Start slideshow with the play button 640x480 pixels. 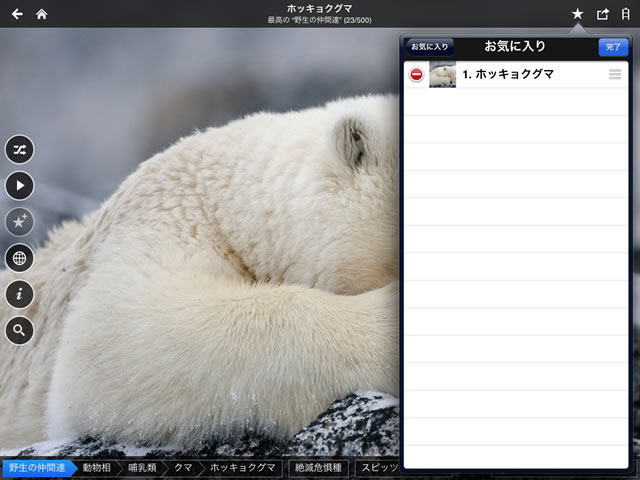click(19, 186)
